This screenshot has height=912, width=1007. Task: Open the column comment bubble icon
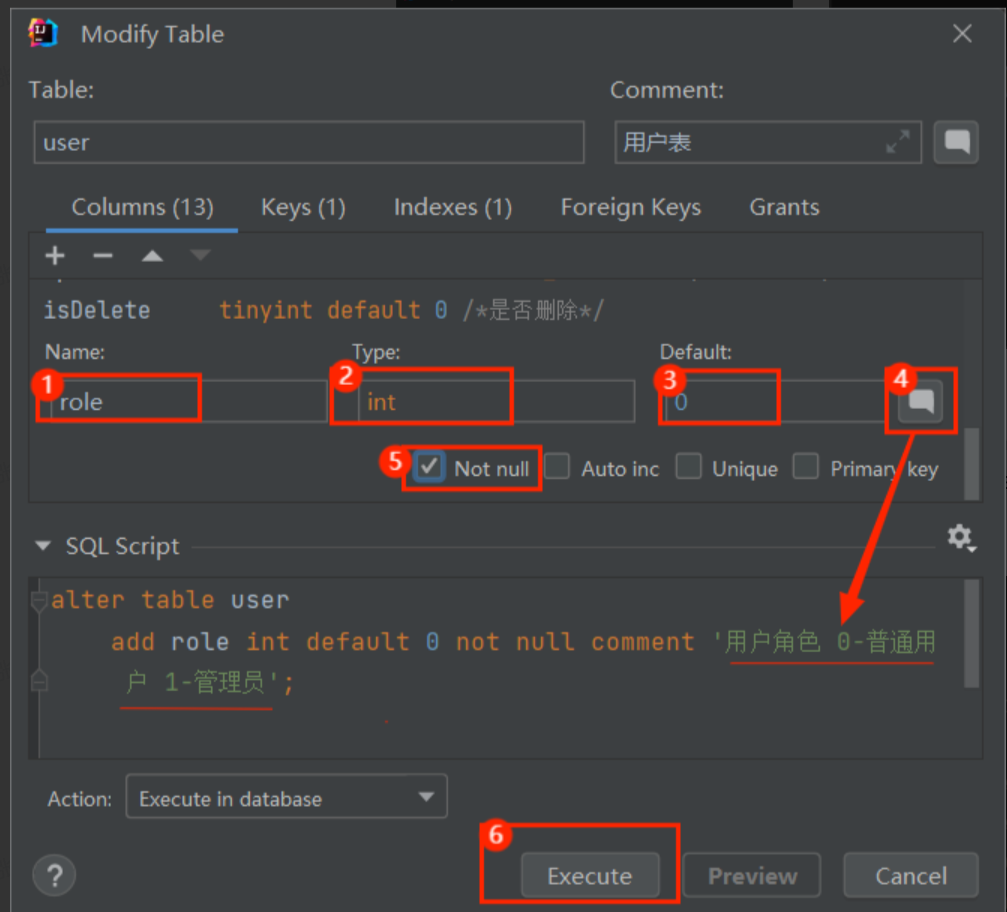click(x=920, y=403)
